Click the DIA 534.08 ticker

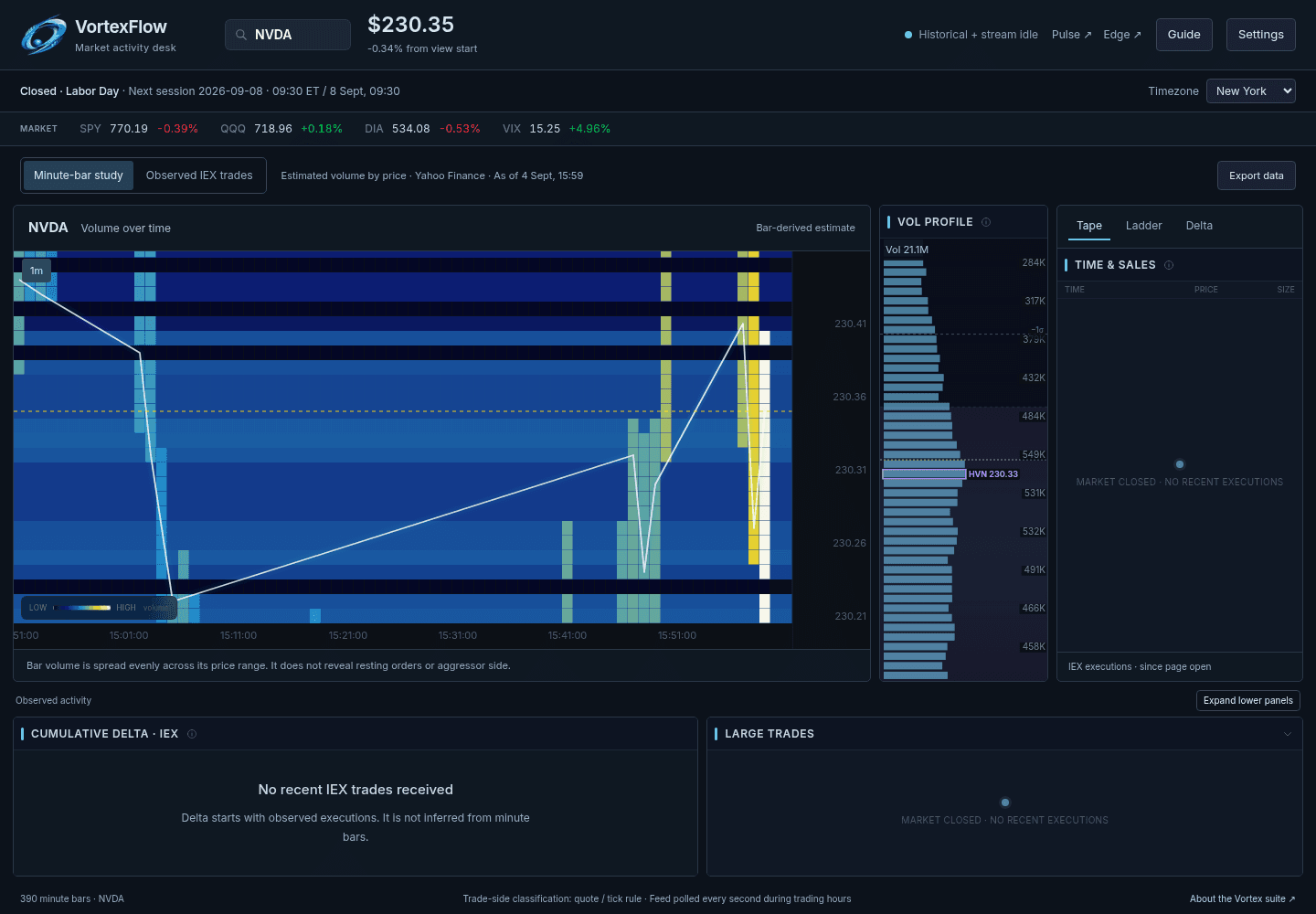click(422, 129)
